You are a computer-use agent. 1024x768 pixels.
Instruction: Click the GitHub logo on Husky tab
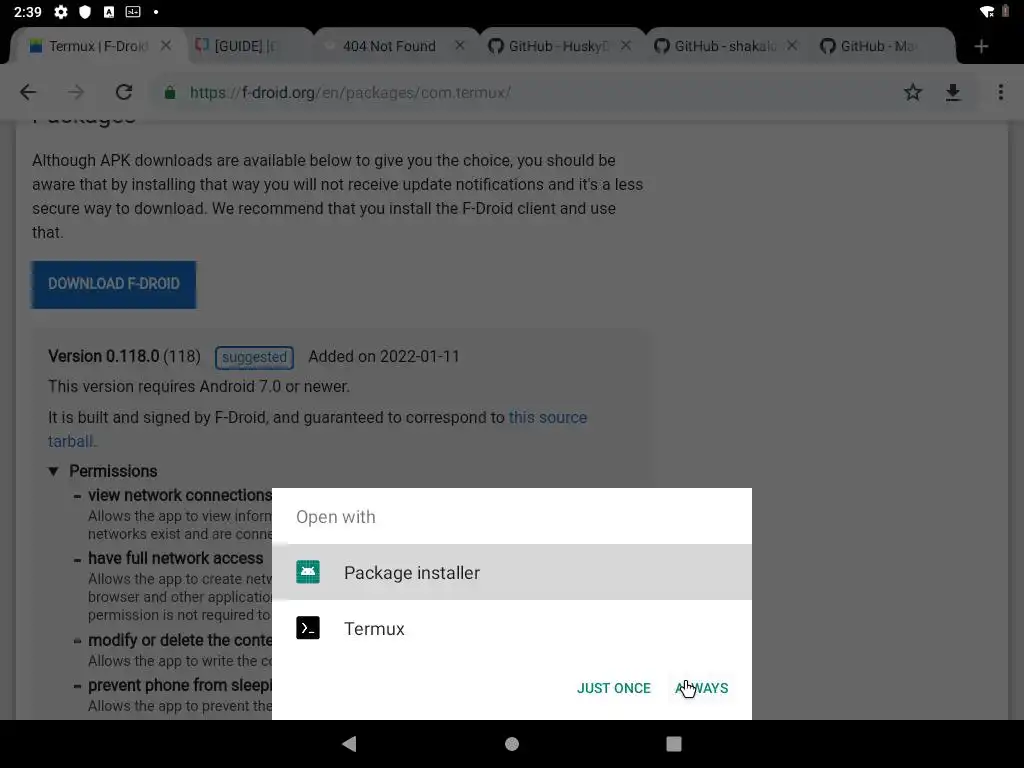pyautogui.click(x=496, y=46)
